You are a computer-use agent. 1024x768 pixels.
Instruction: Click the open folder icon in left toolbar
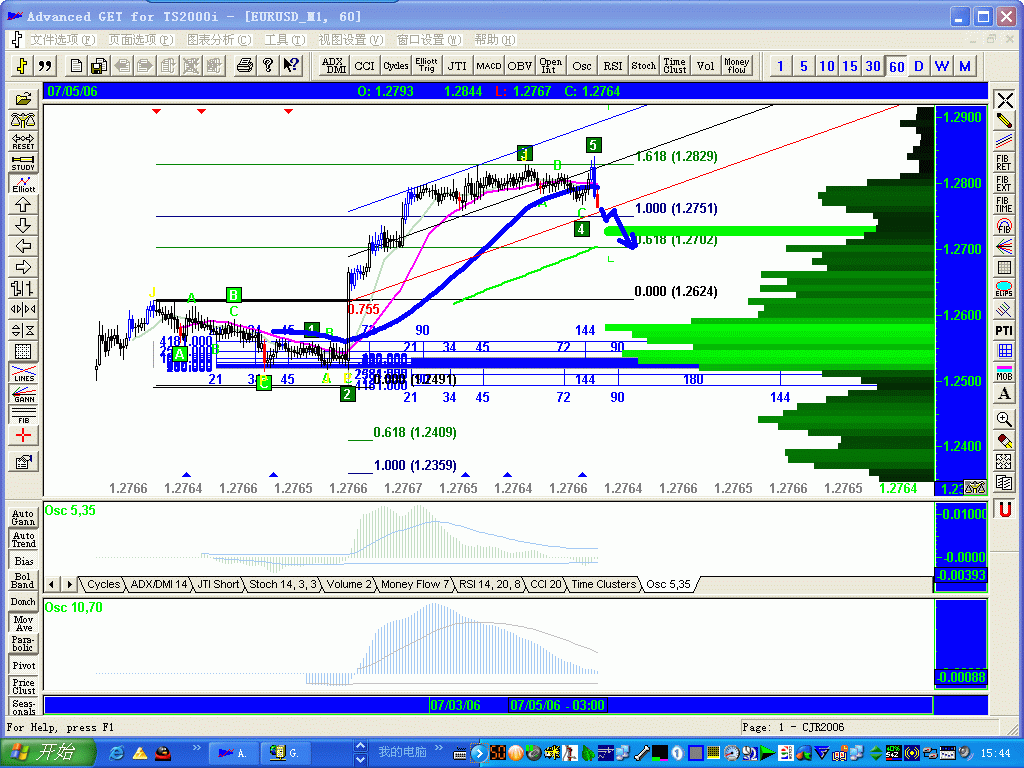[24, 99]
